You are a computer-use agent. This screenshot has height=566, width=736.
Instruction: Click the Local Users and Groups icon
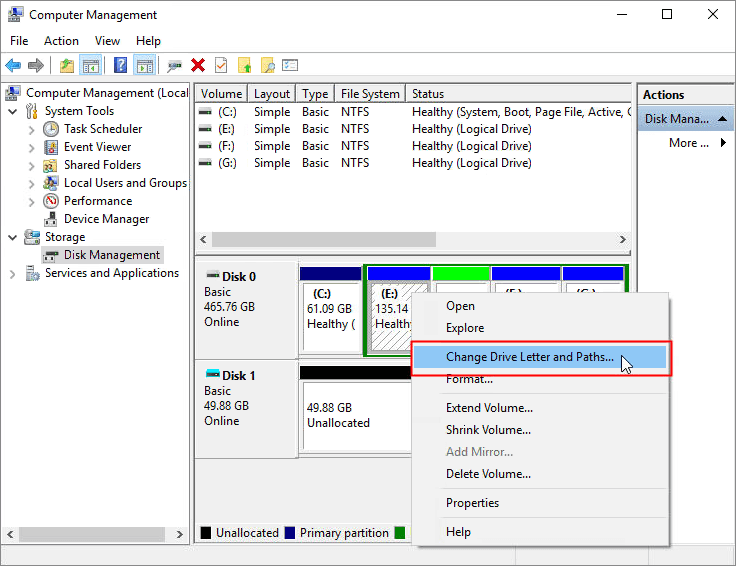tap(51, 183)
